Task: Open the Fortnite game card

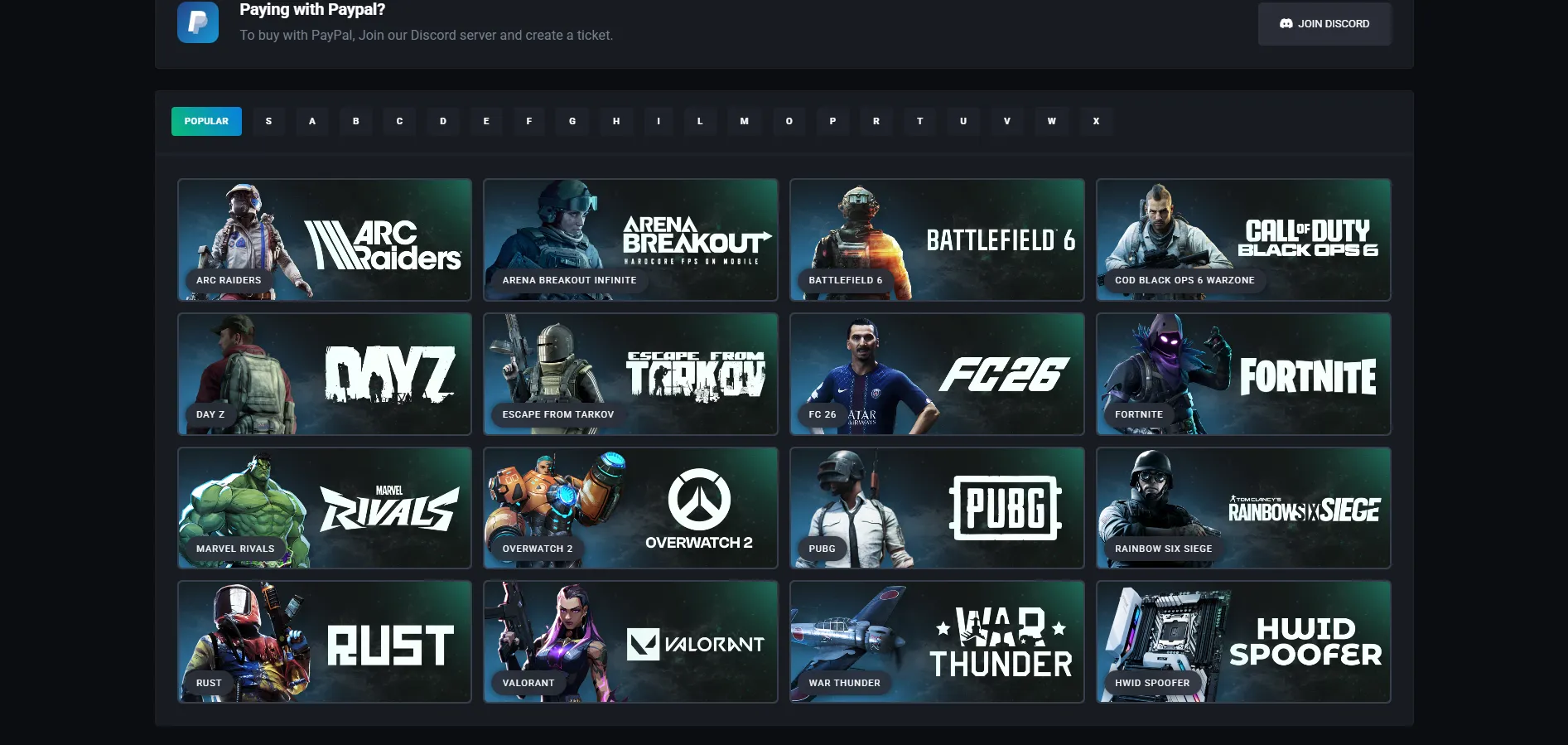Action: pyautogui.click(x=1243, y=374)
